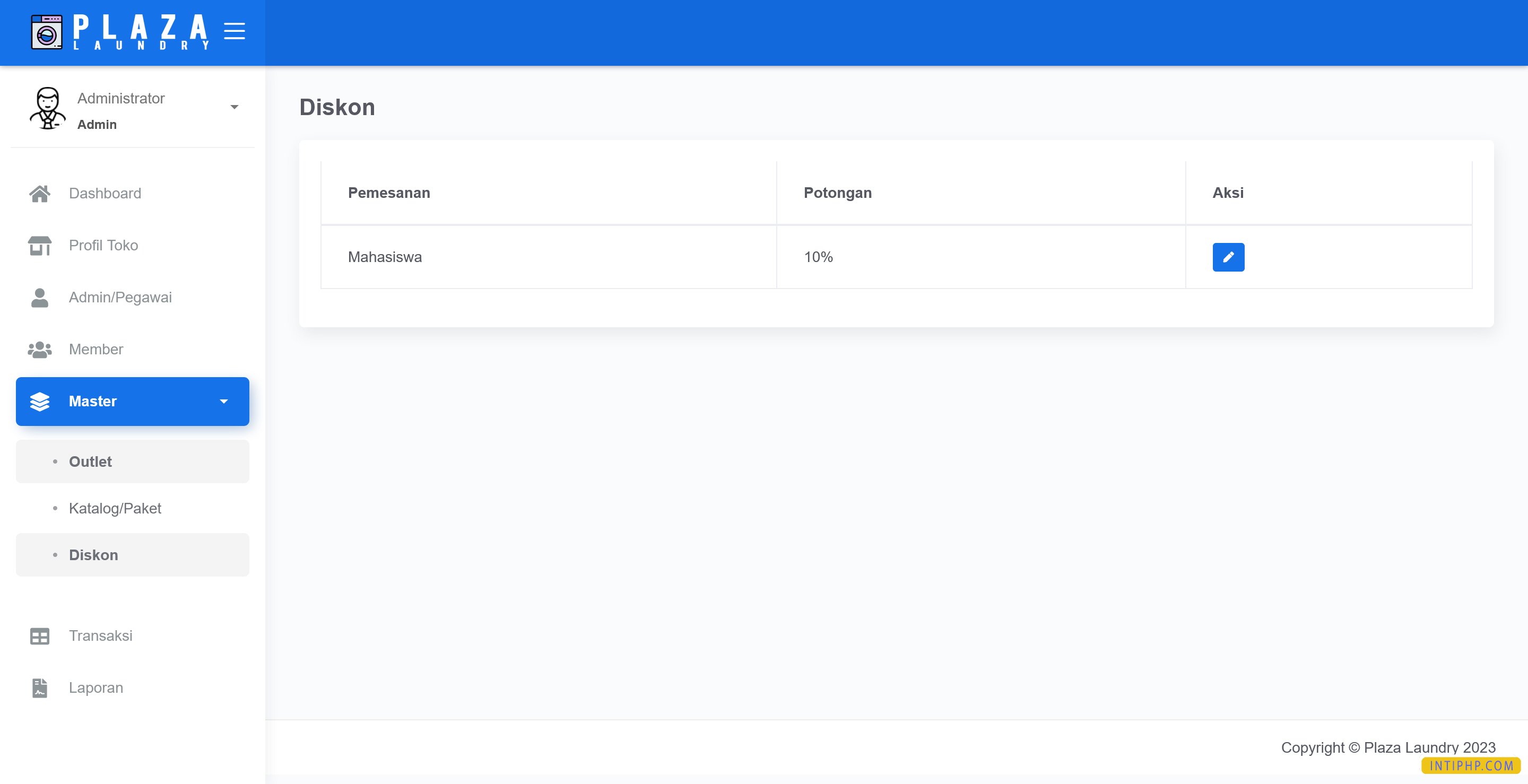
Task: Open the Diskon submenu item
Action: click(x=93, y=554)
